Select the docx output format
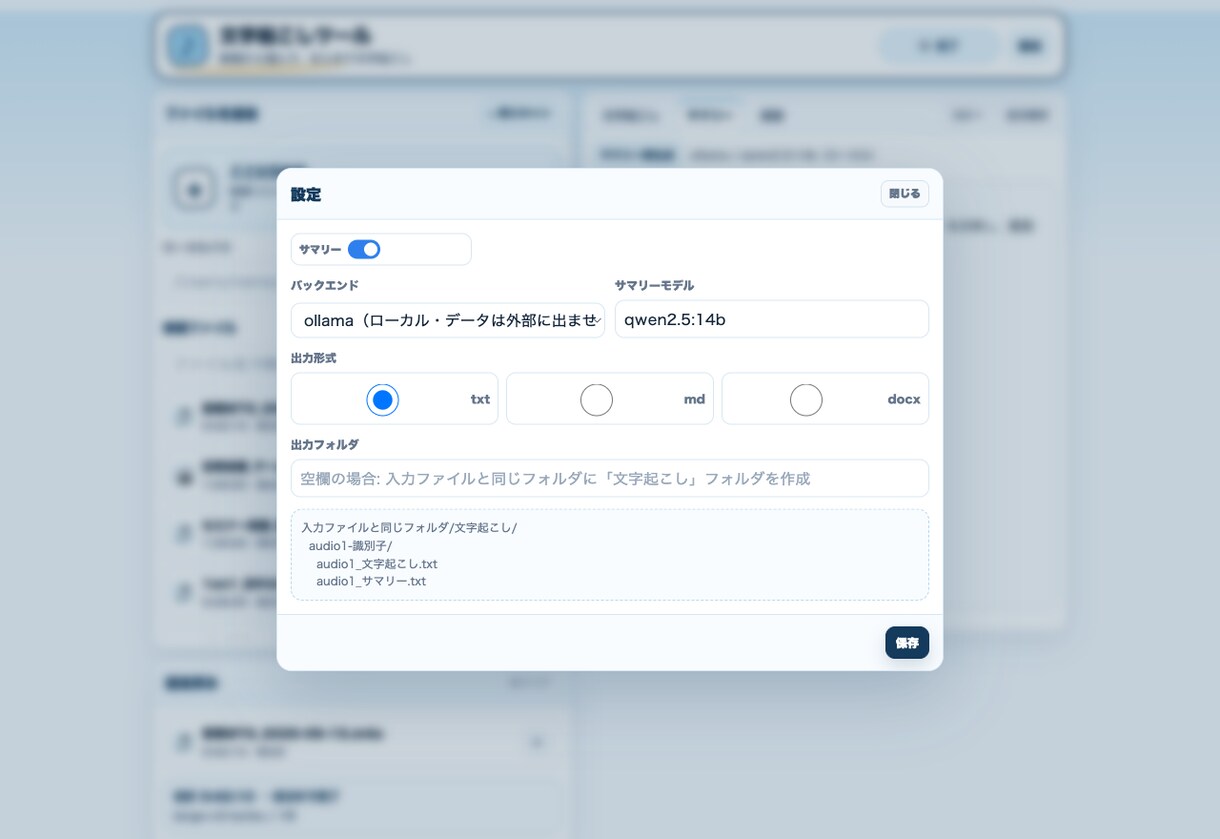1220x839 pixels. pyautogui.click(x=806, y=400)
